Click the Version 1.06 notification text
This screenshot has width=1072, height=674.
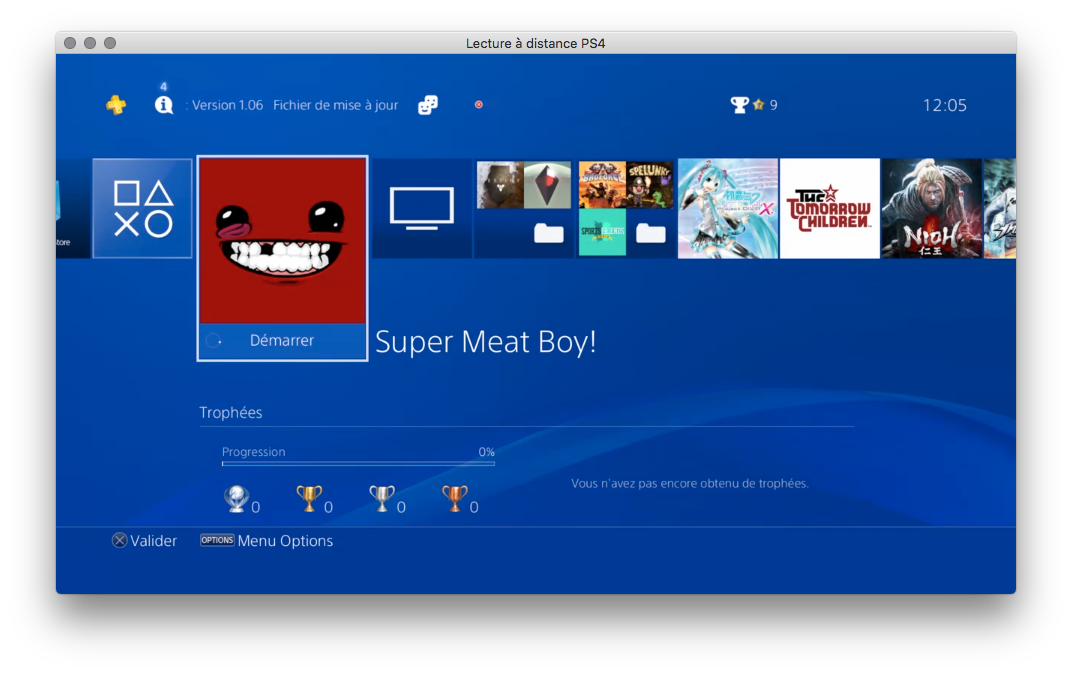click(227, 105)
